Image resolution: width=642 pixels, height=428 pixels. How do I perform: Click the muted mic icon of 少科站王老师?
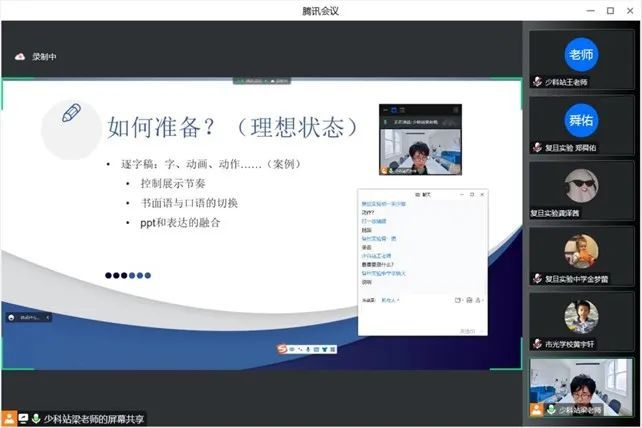[x=537, y=82]
